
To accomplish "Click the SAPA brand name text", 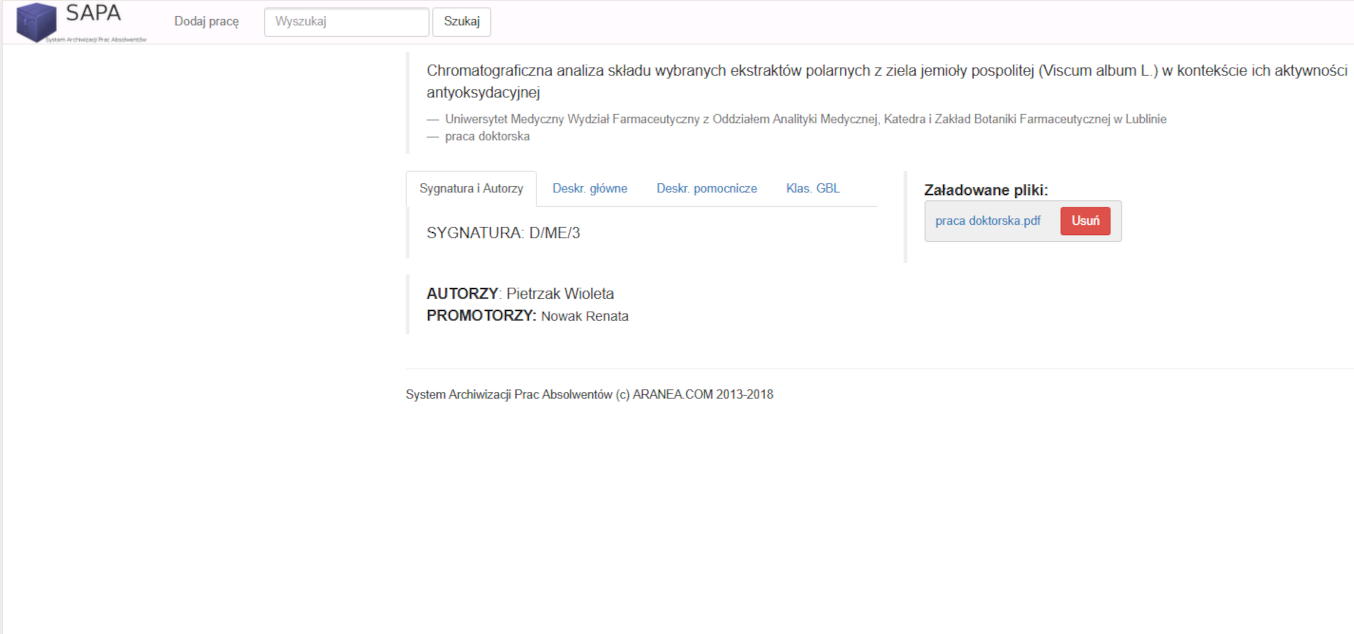I will (93, 14).
